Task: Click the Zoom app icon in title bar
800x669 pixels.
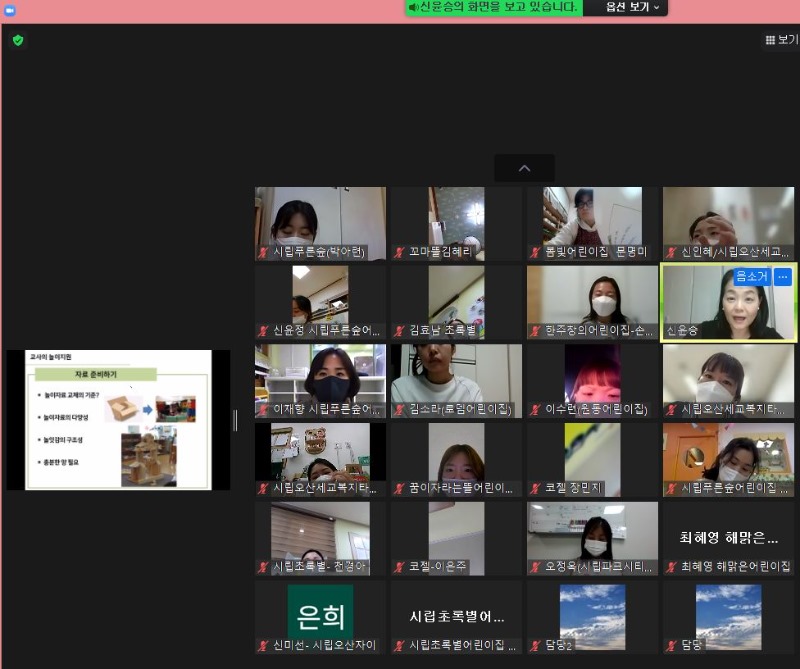Action: coord(10,9)
